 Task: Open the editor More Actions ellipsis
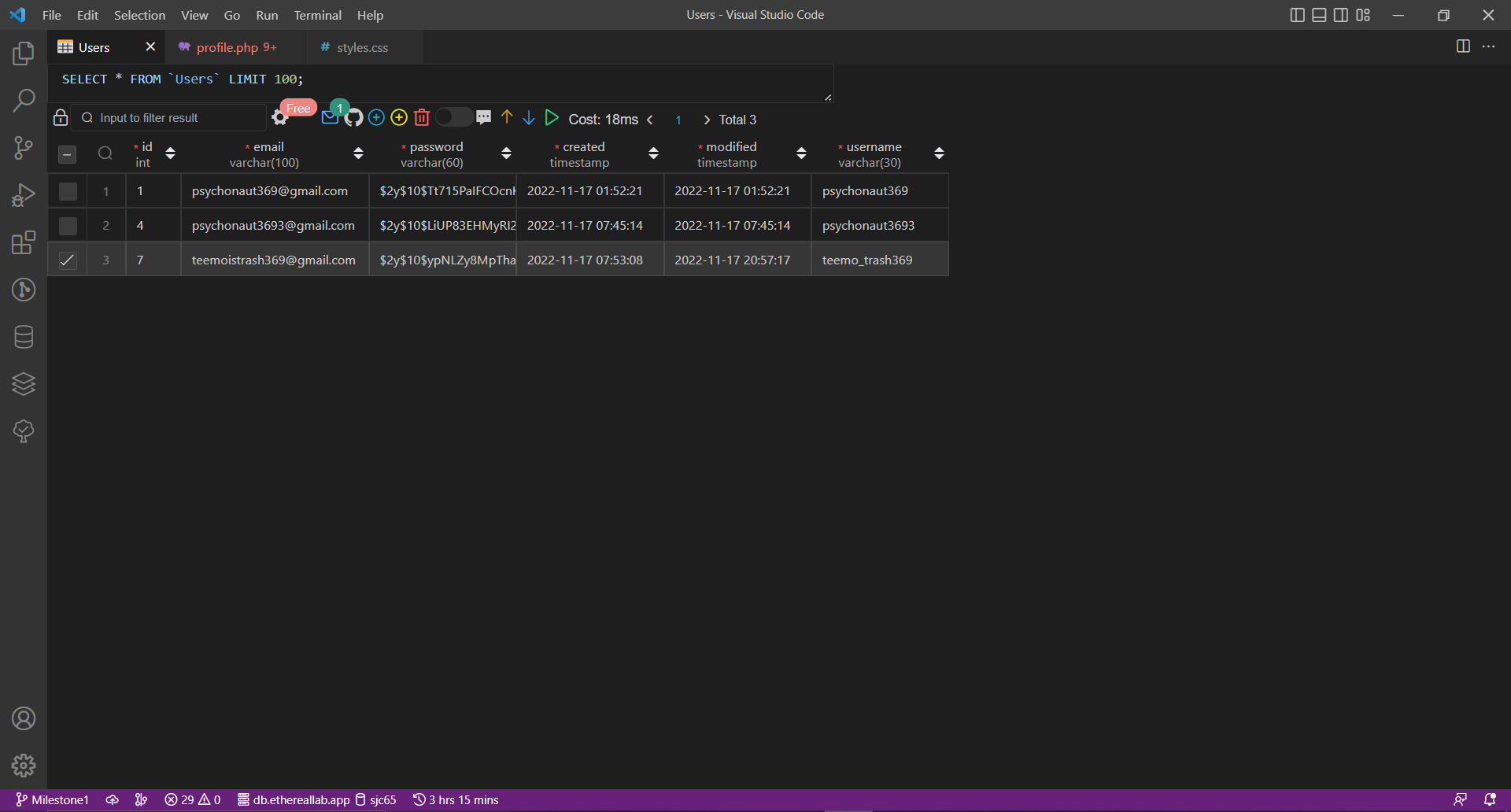(1488, 46)
